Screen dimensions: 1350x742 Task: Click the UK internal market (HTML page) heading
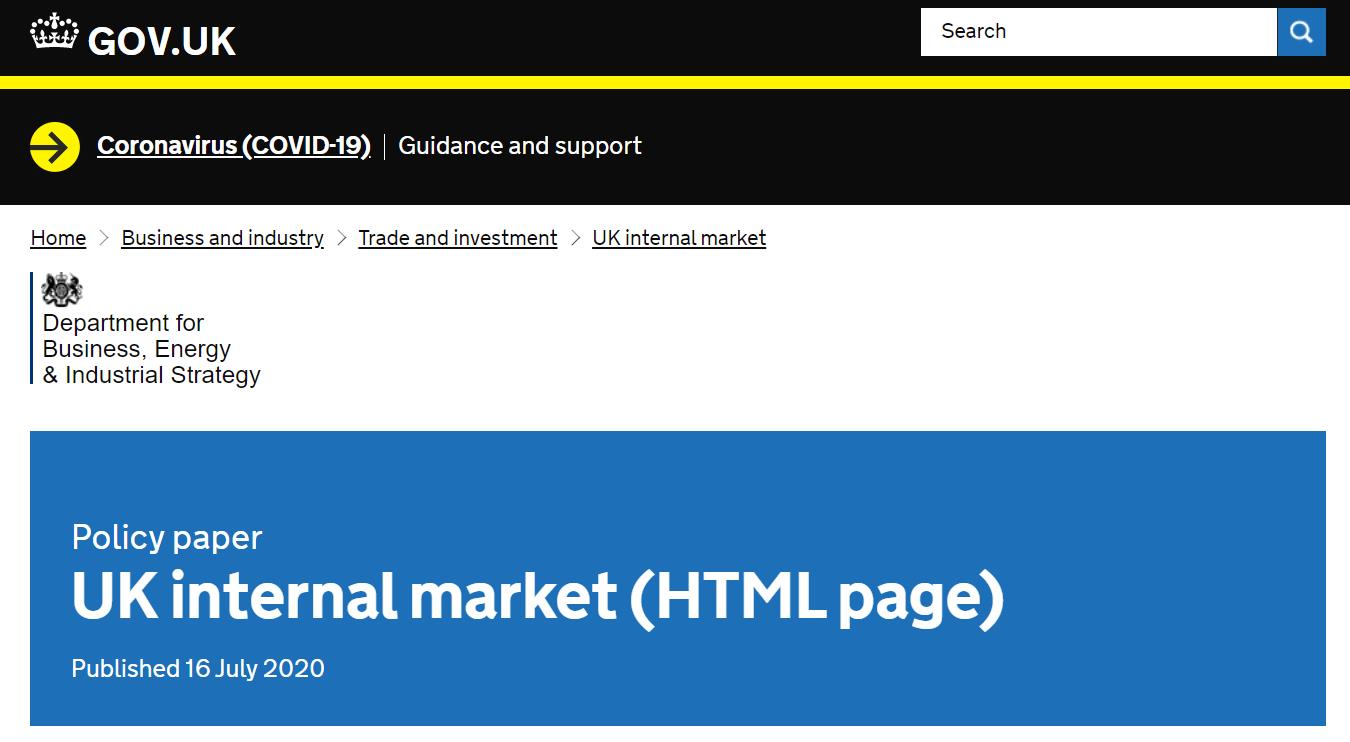tap(537, 597)
